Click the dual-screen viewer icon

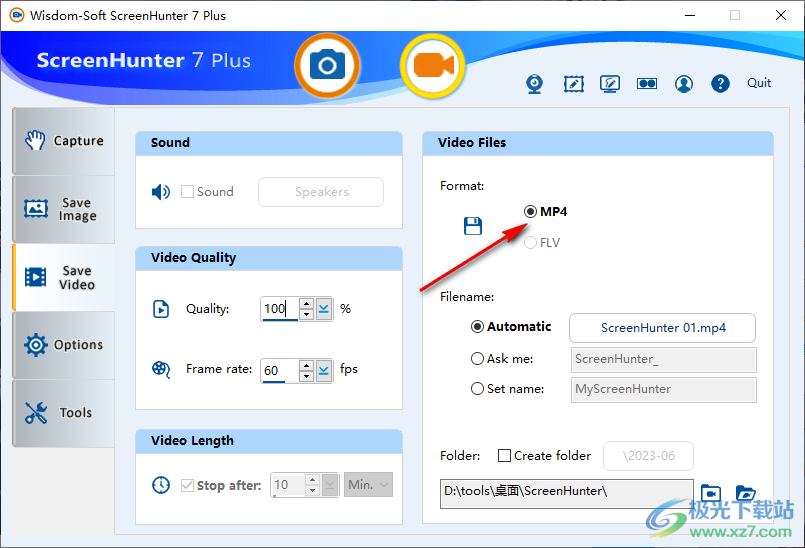click(647, 84)
